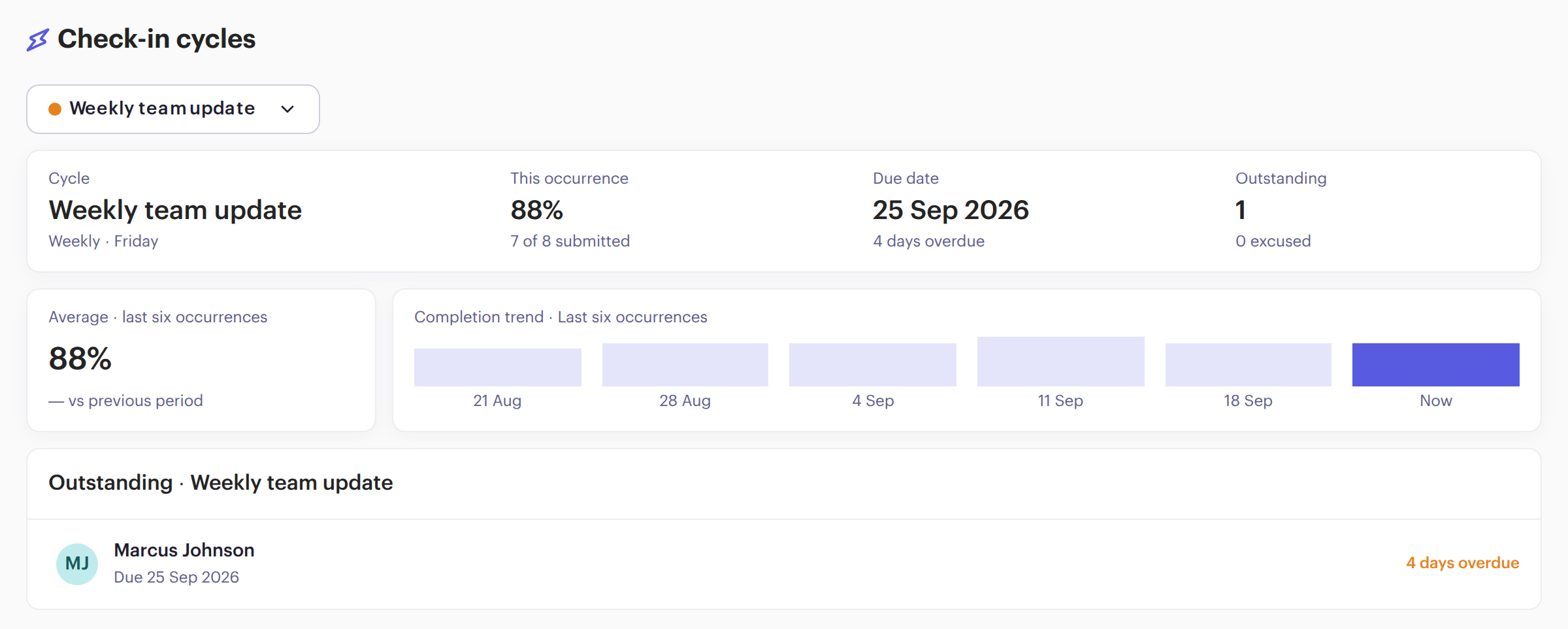
Task: Click the '11 Sep' chart label
Action: click(1060, 401)
